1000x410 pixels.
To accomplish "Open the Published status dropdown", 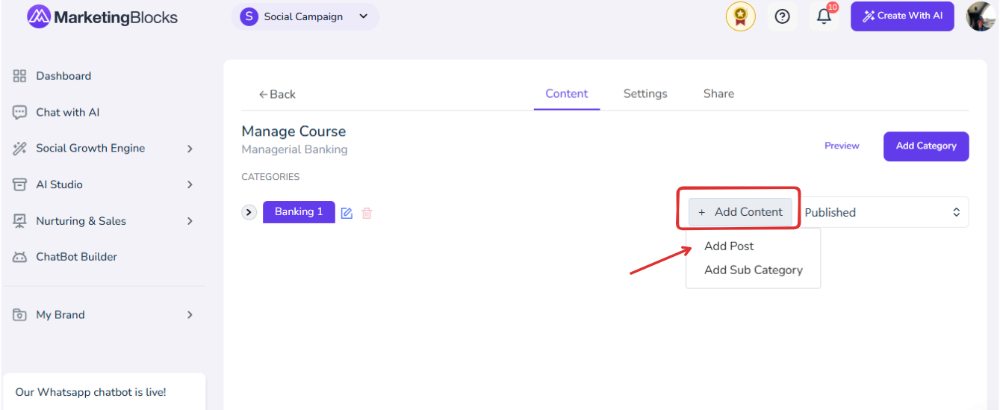I will 883,212.
